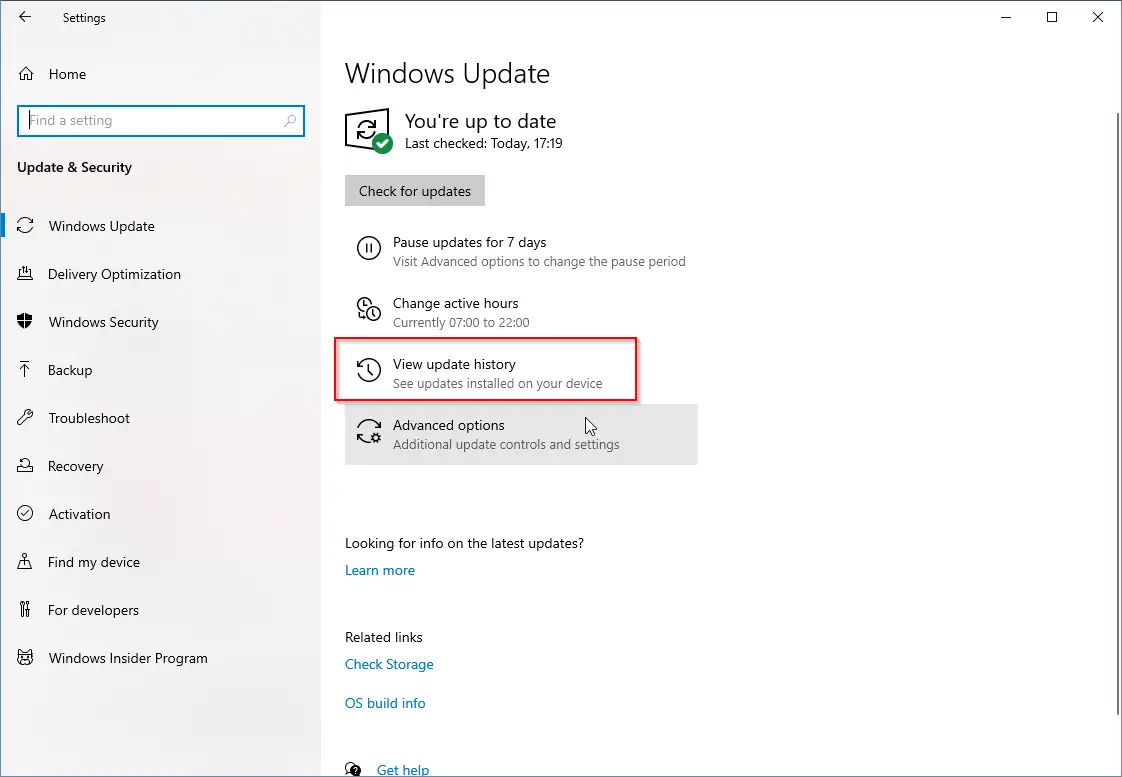The image size is (1122, 777).
Task: Maximize the Settings window
Action: [x=1052, y=16]
